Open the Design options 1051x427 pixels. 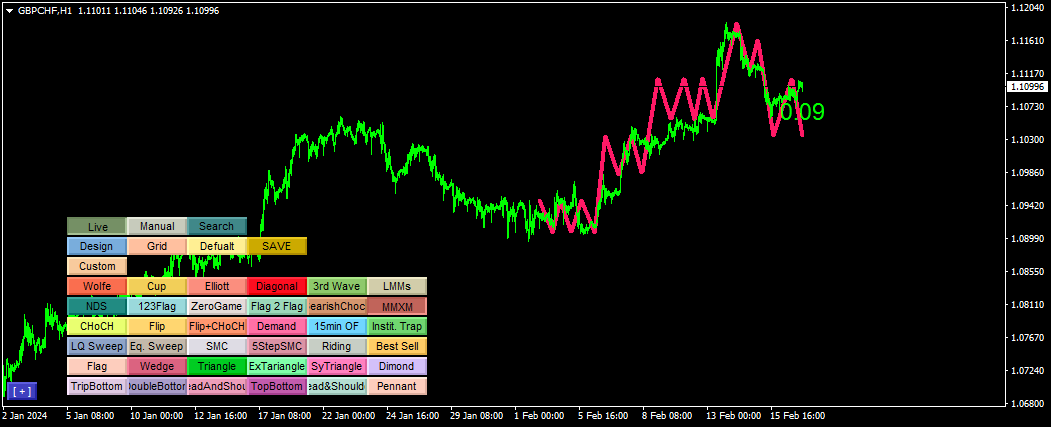coord(97,246)
